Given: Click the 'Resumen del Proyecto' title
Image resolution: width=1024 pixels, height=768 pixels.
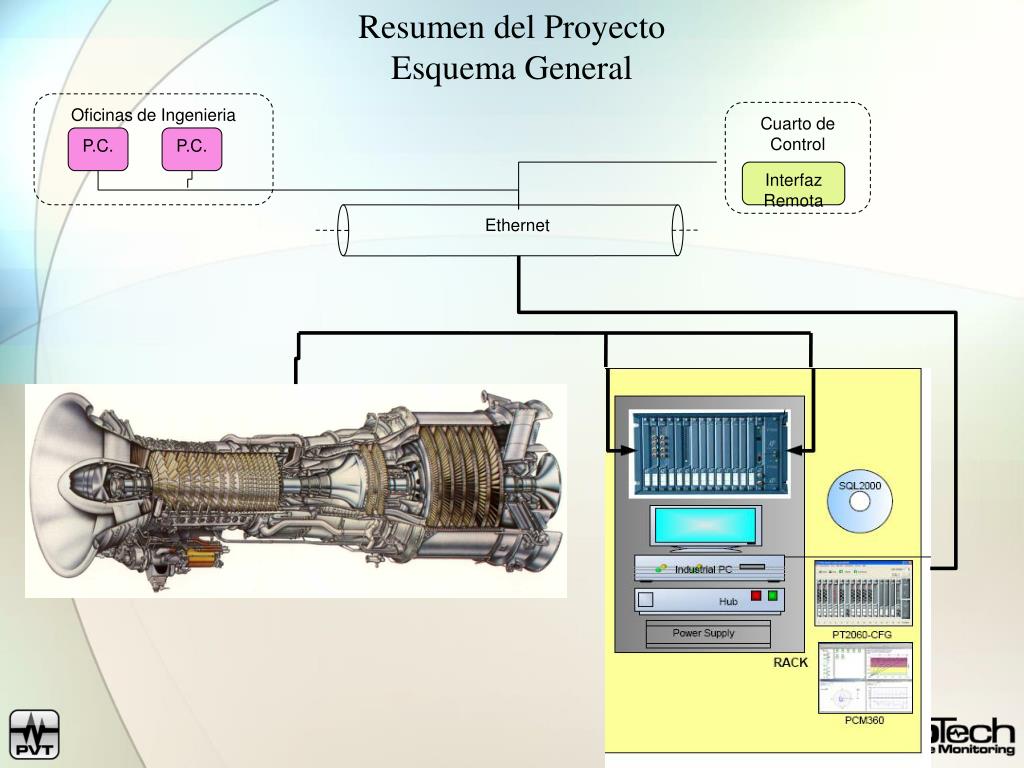Looking at the screenshot, I should click(511, 27).
